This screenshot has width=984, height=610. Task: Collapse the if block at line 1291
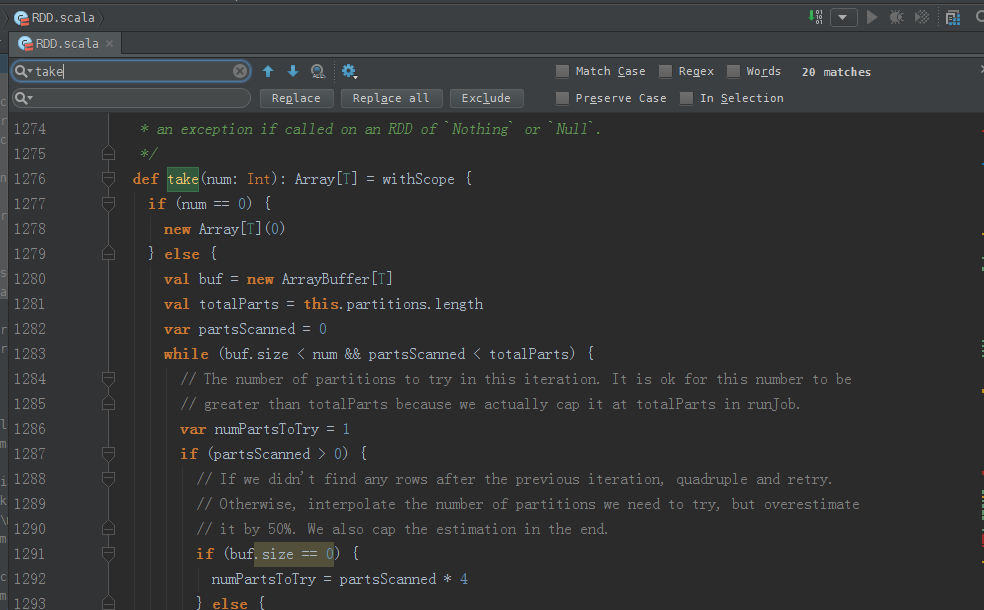tap(109, 554)
